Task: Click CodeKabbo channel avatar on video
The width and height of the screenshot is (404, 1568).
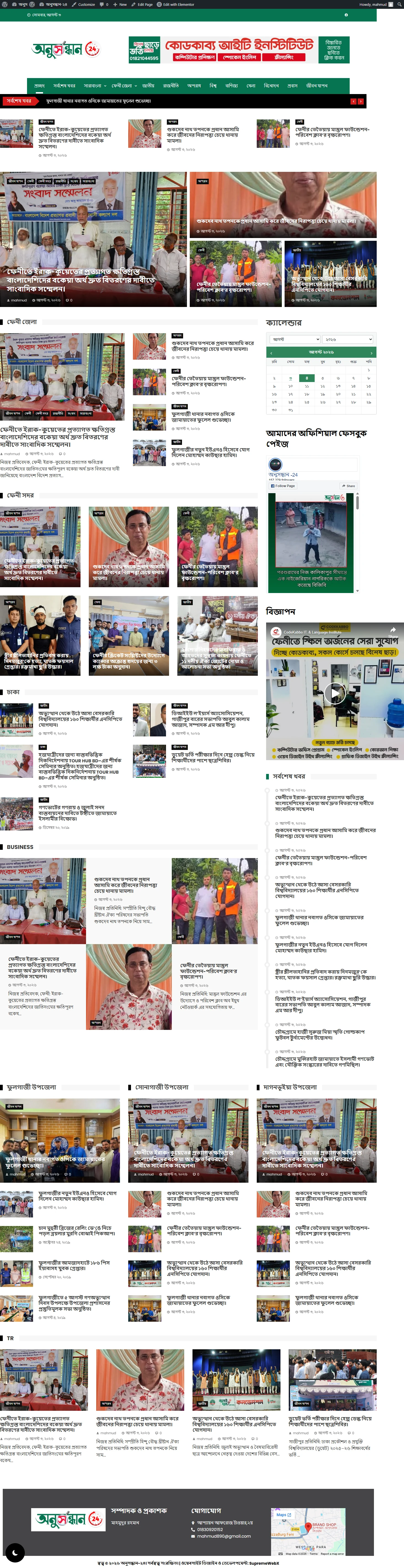Action: point(276,632)
